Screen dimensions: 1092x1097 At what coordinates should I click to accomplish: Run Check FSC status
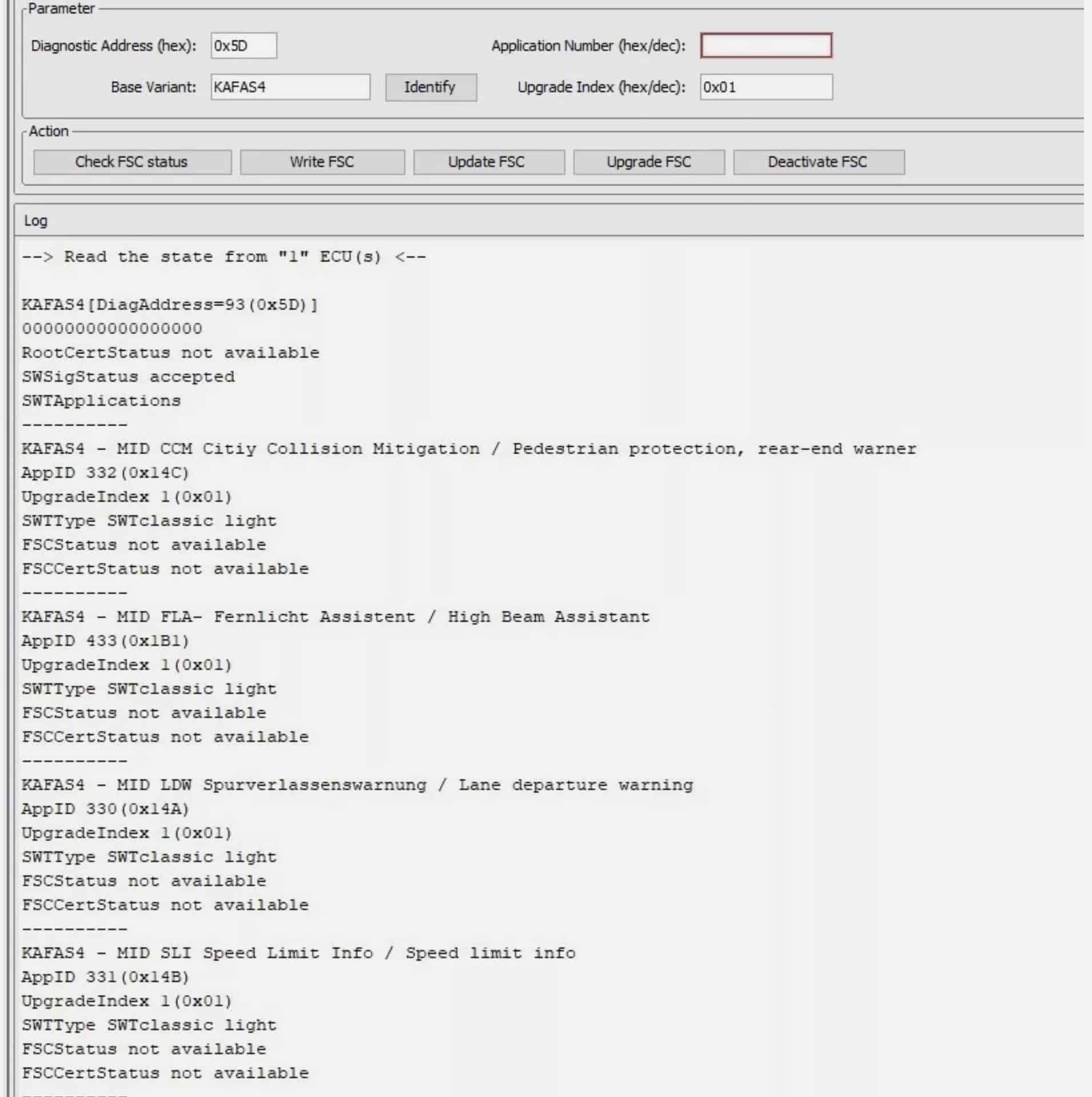[x=132, y=162]
